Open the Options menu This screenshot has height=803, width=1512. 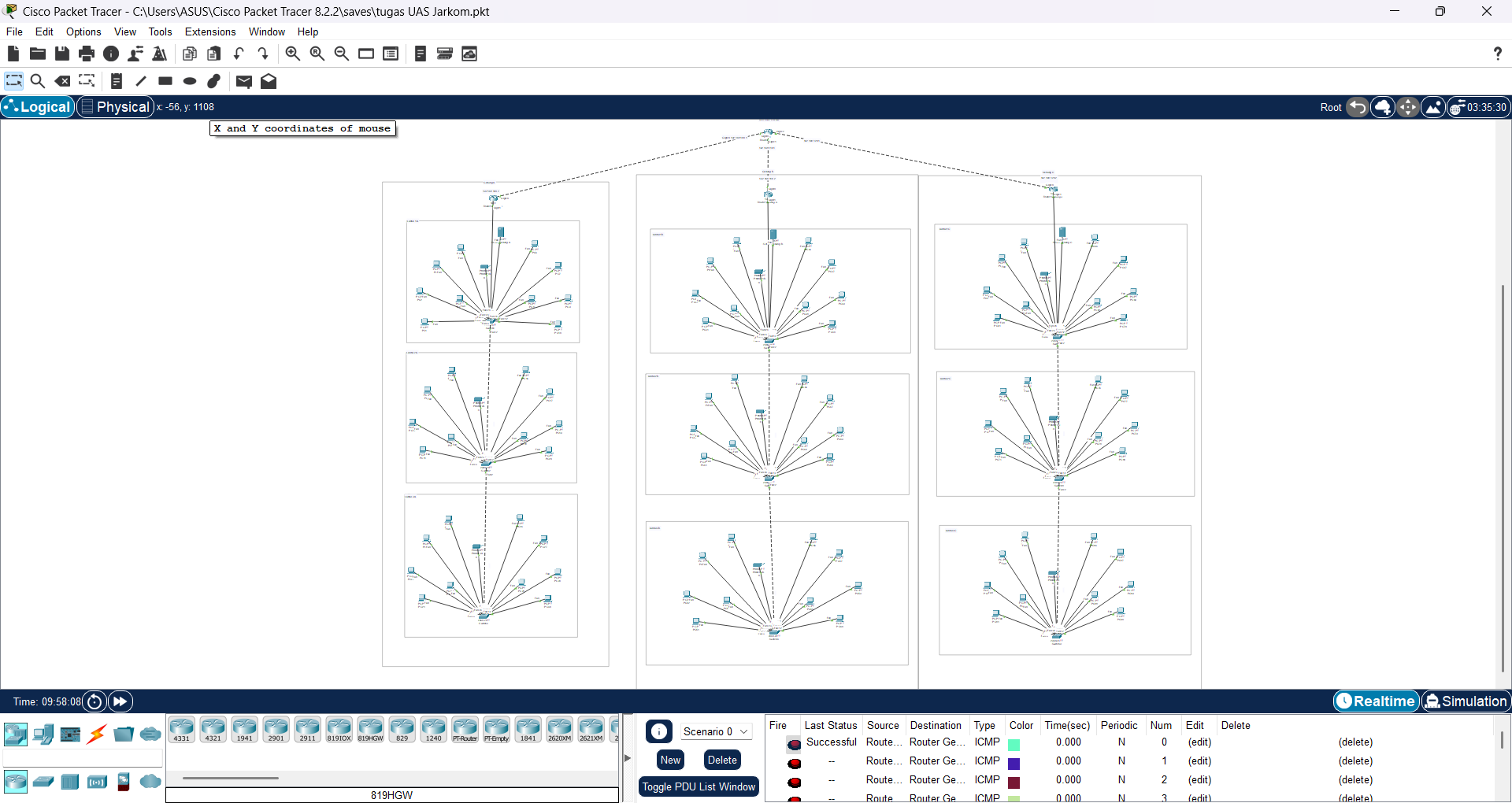pos(83,31)
